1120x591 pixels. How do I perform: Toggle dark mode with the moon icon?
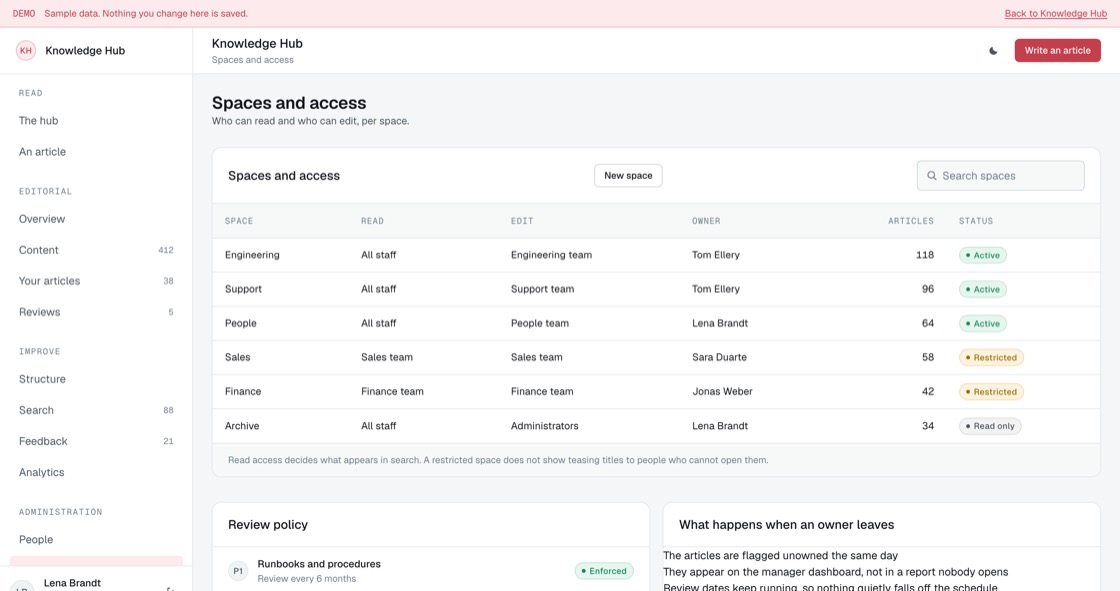click(x=993, y=51)
